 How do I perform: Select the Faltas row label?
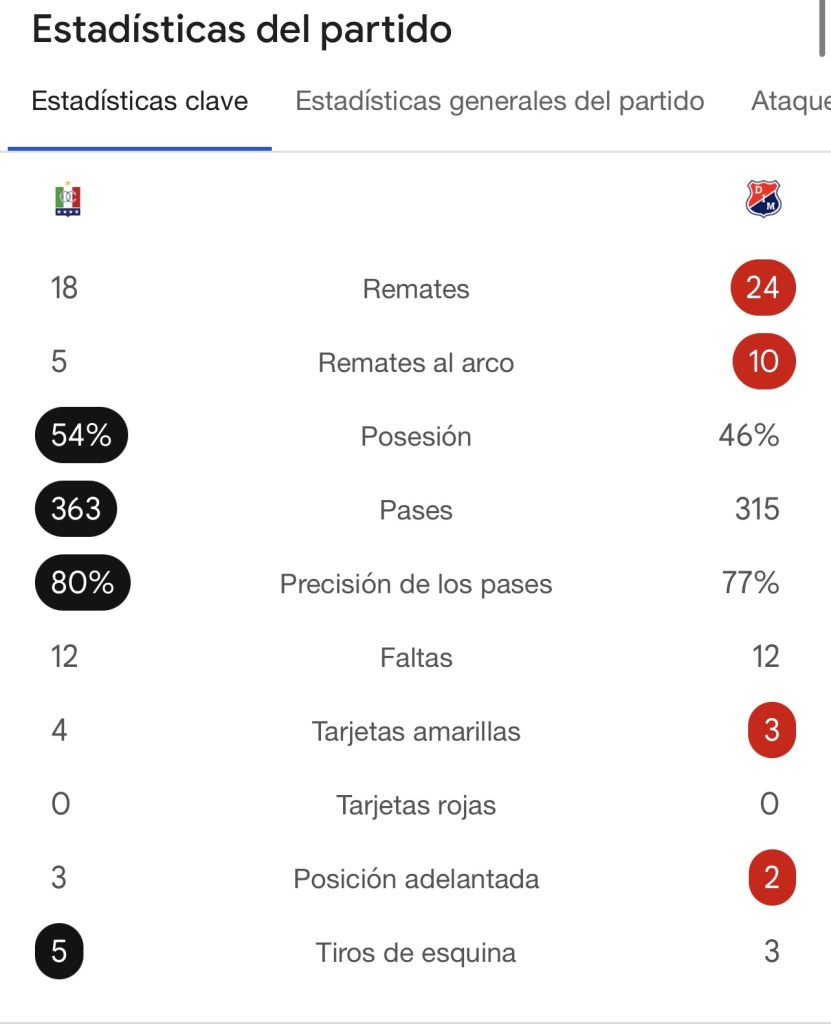coord(416,658)
